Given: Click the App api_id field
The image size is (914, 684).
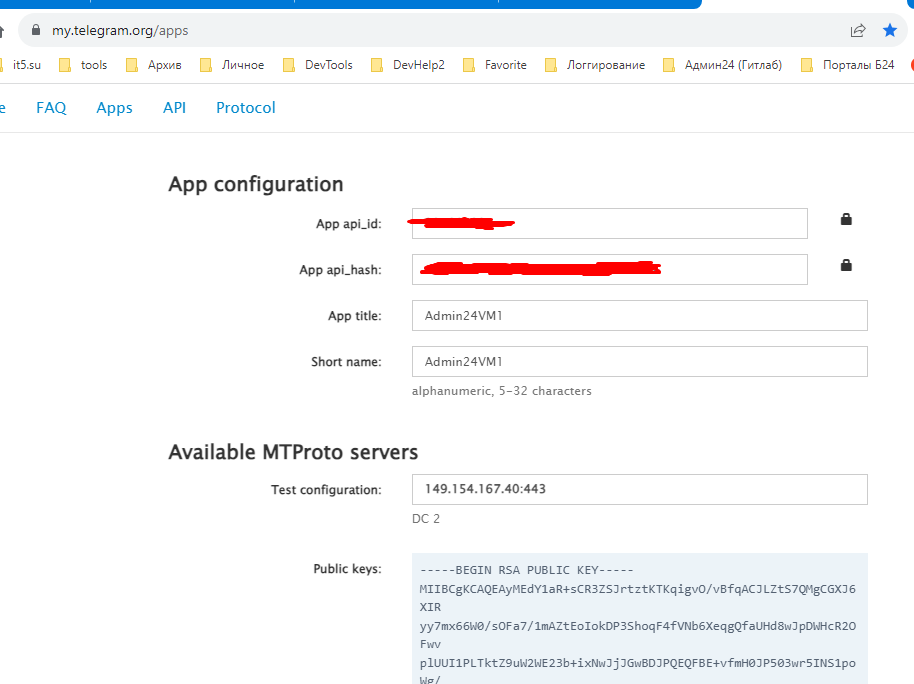Looking at the screenshot, I should (610, 223).
